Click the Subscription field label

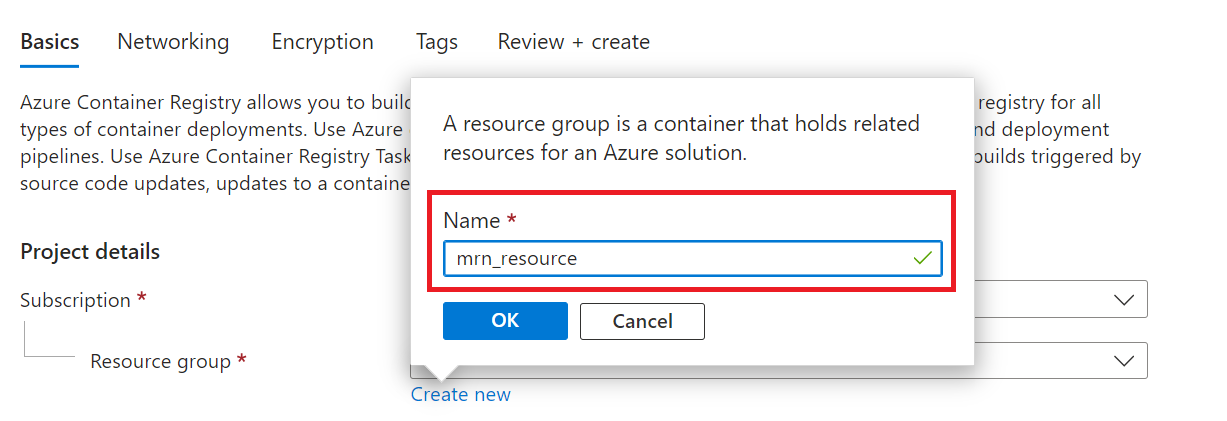[76, 300]
